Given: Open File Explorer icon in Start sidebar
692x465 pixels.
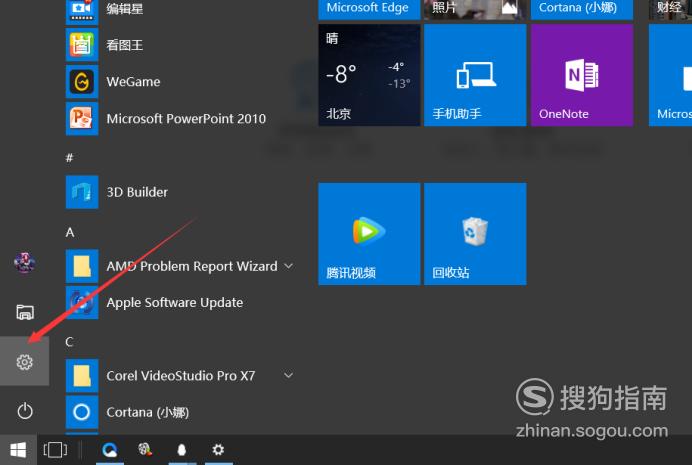Looking at the screenshot, I should tap(25, 312).
